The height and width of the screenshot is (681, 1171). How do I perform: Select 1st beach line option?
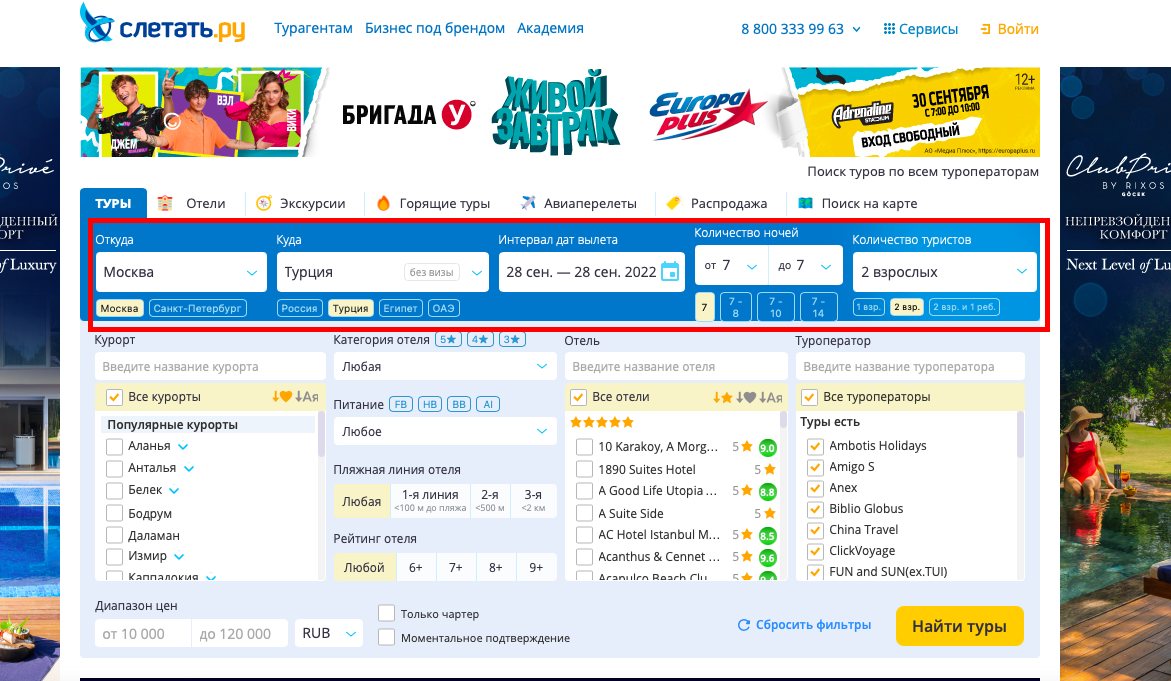(430, 500)
